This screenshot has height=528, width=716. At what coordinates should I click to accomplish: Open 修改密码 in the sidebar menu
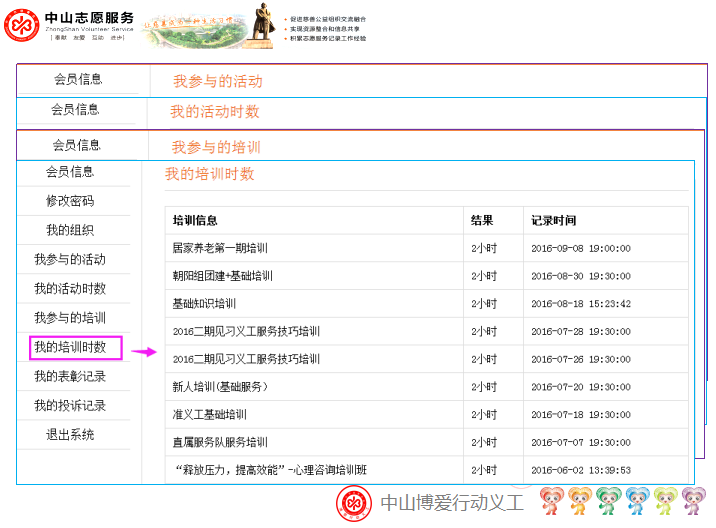70,201
